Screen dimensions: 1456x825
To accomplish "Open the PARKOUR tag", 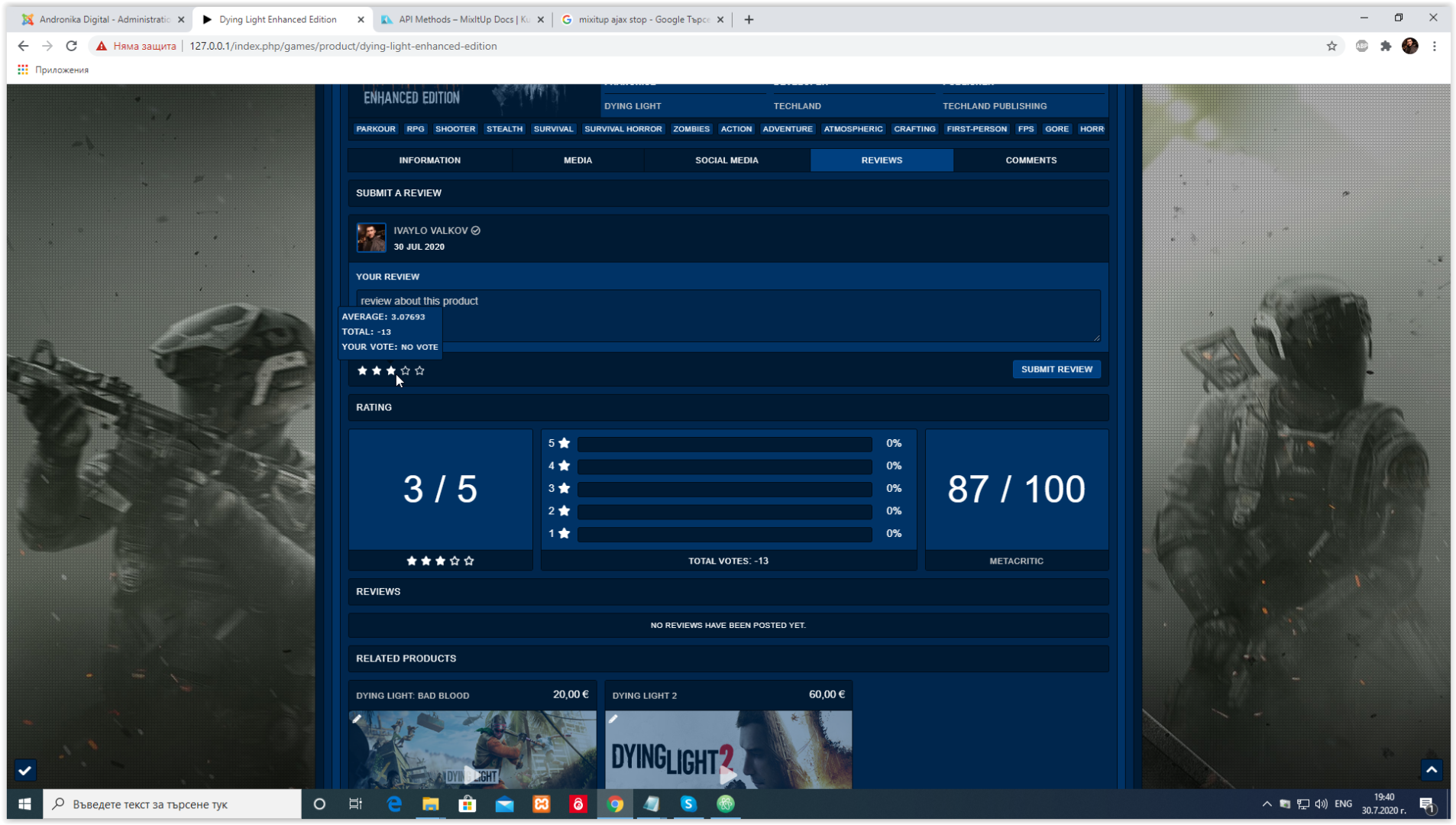I will coord(376,129).
